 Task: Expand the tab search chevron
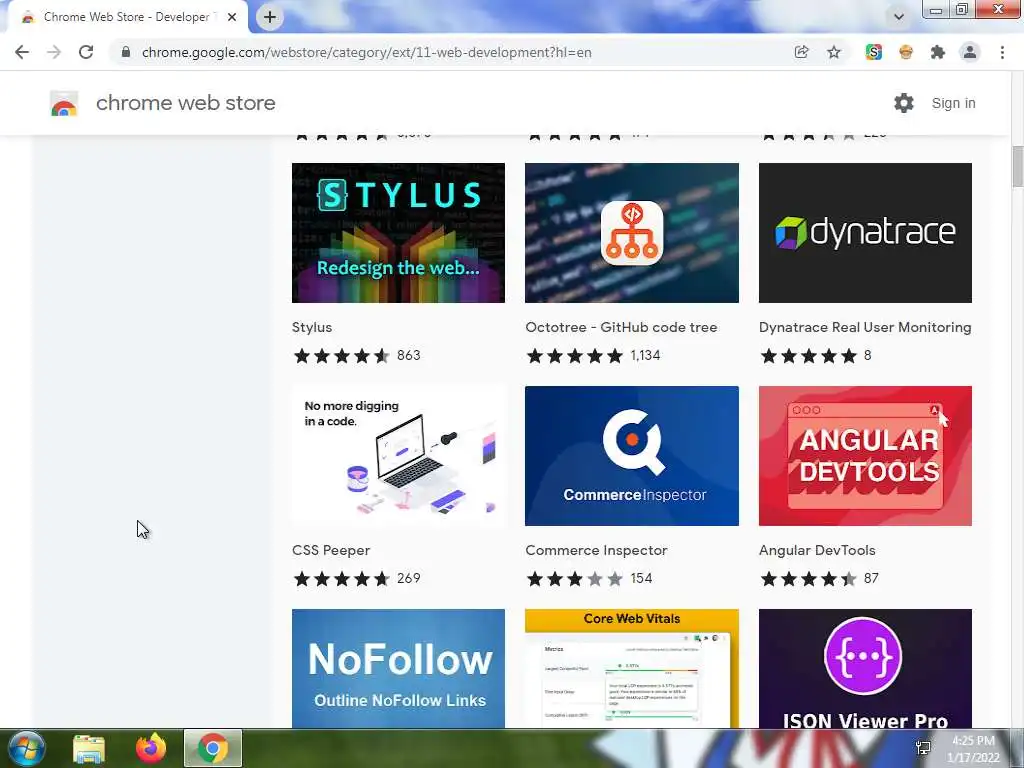point(899,17)
